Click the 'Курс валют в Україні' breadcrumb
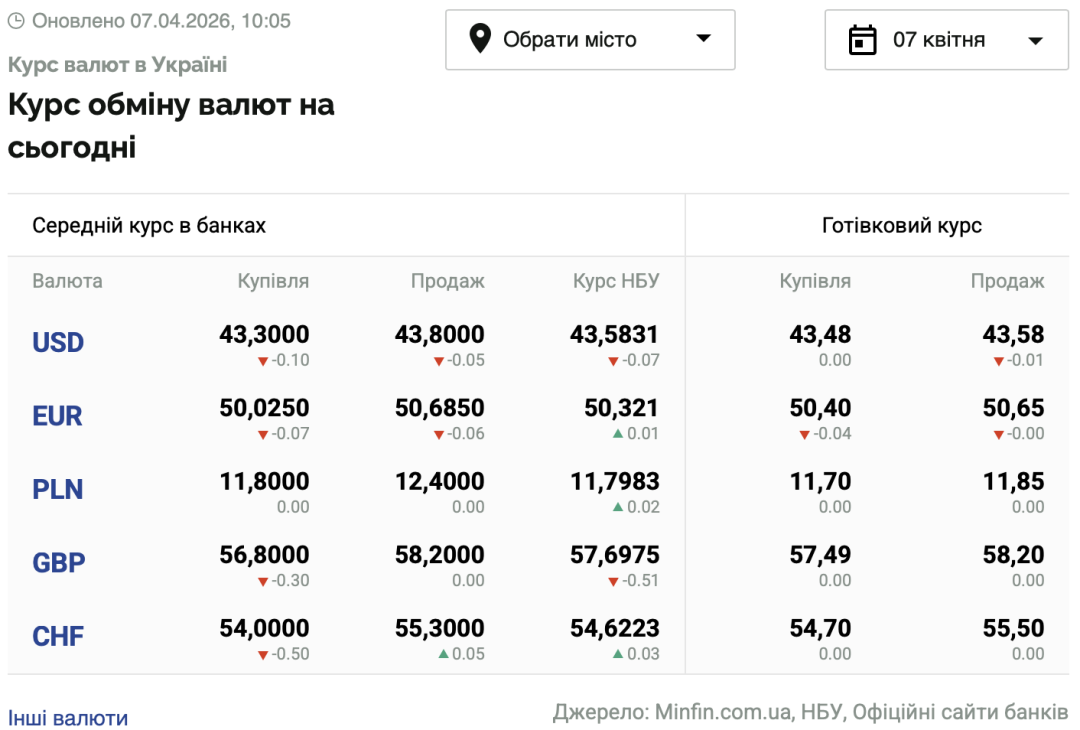Viewport: 1080px width, 730px height. click(x=118, y=65)
